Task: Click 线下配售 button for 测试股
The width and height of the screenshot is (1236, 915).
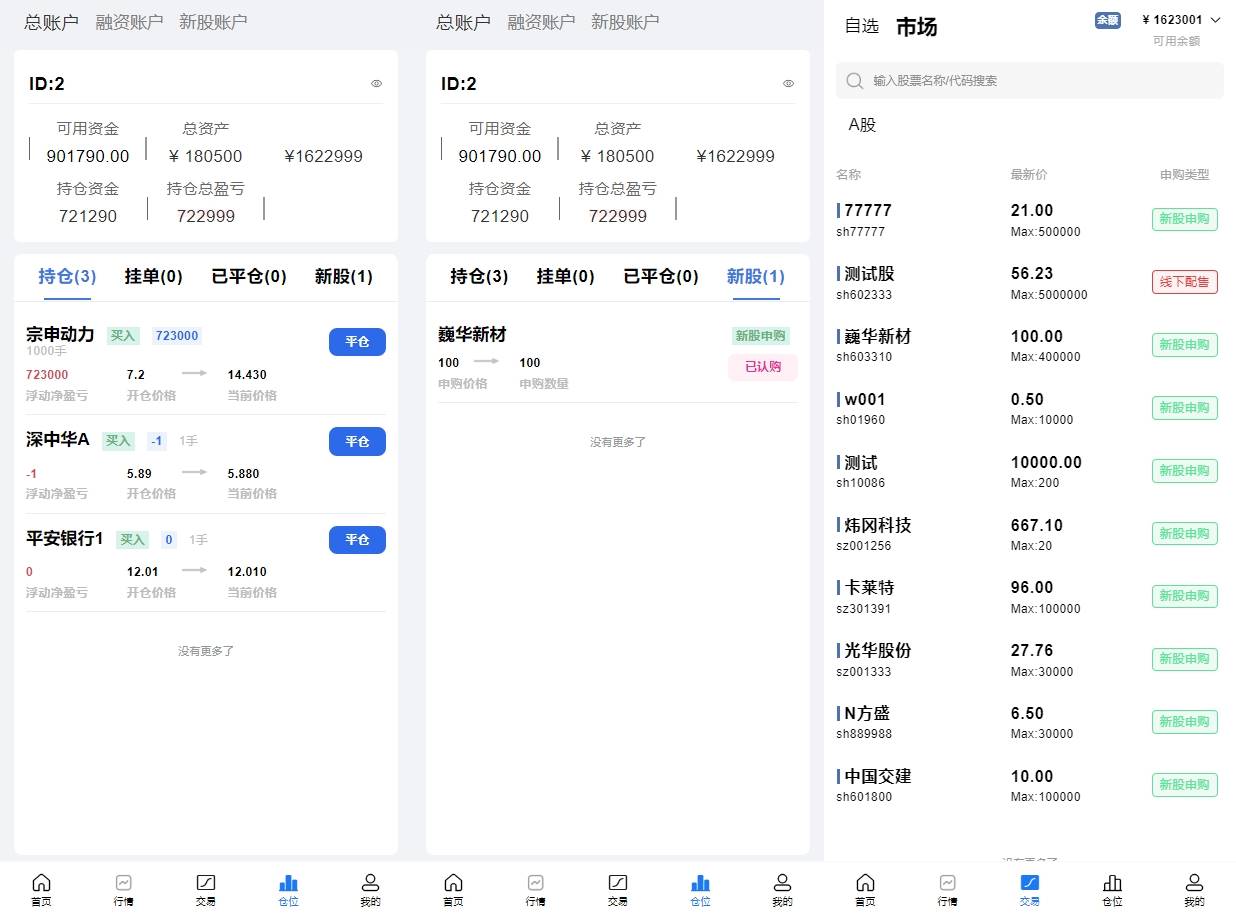Action: click(x=1184, y=282)
